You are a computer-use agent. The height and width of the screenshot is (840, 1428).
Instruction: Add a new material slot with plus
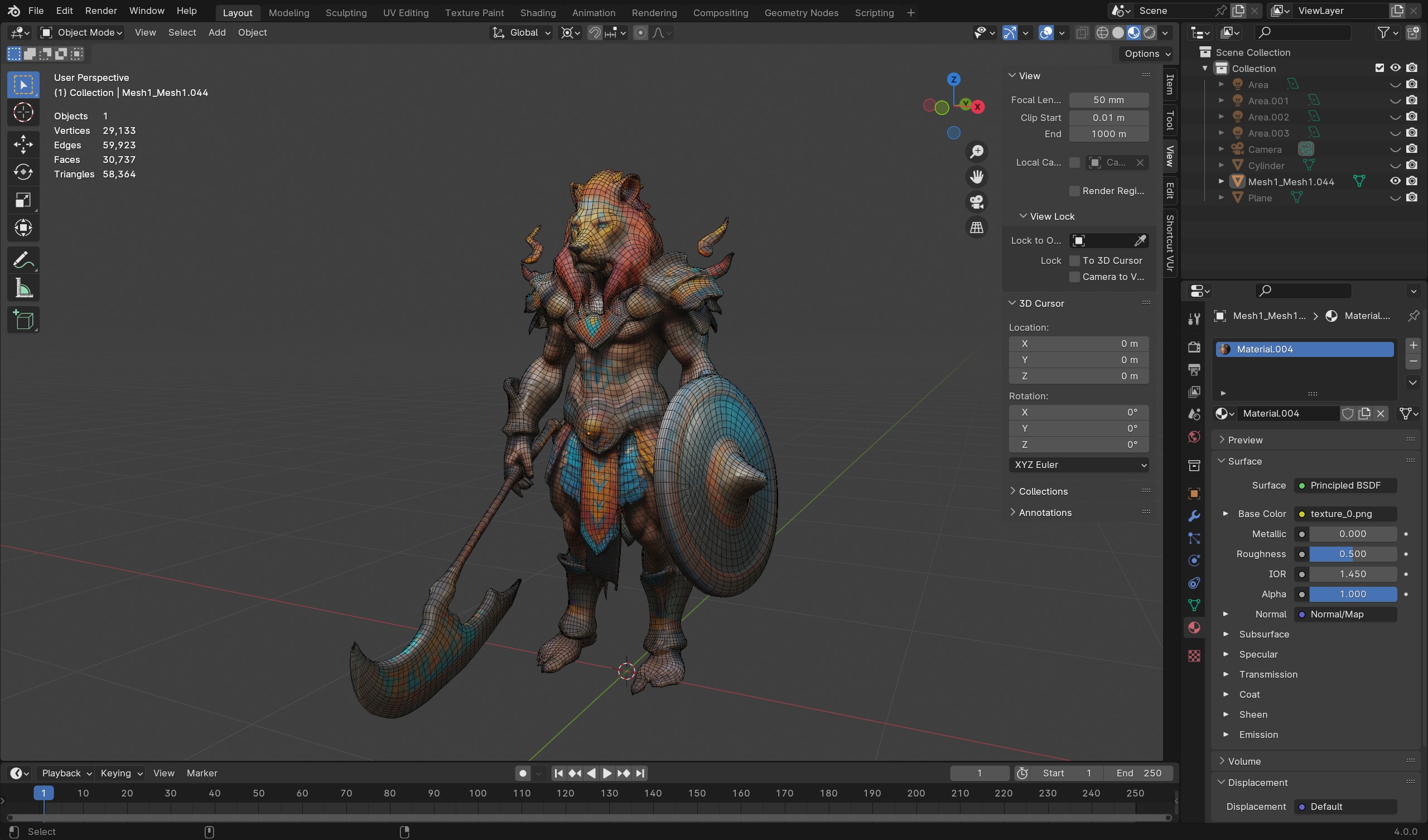pyautogui.click(x=1413, y=345)
